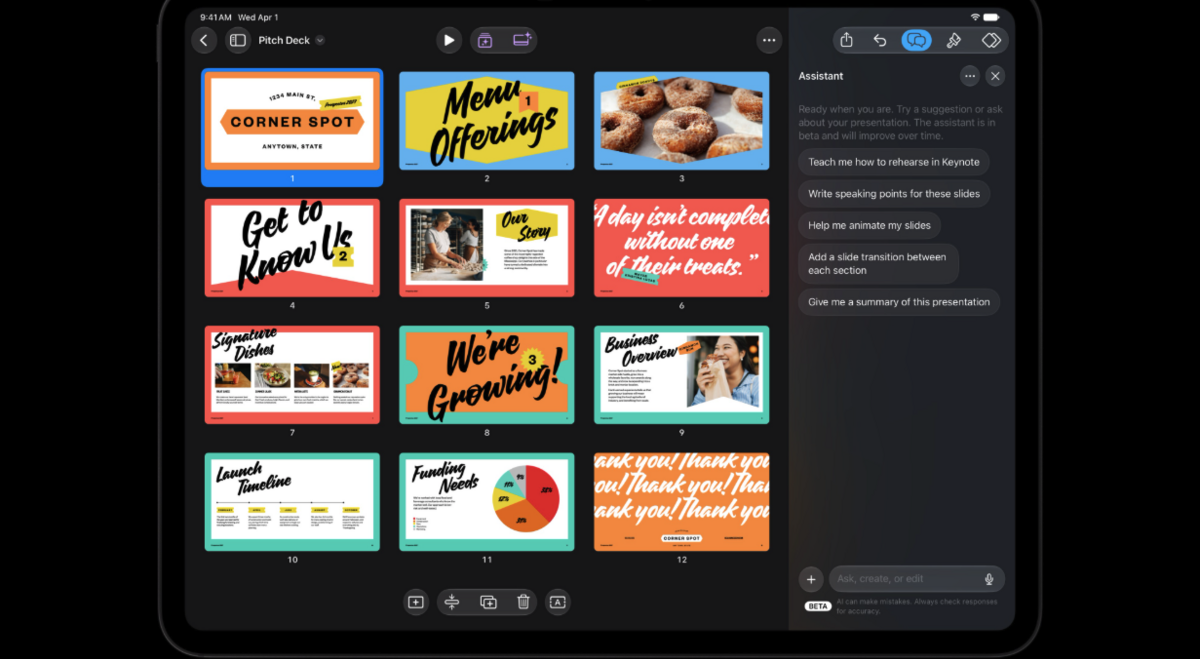Screen dimensions: 1200x659
Task: Select the Signature Dishes slide
Action: [x=292, y=375]
